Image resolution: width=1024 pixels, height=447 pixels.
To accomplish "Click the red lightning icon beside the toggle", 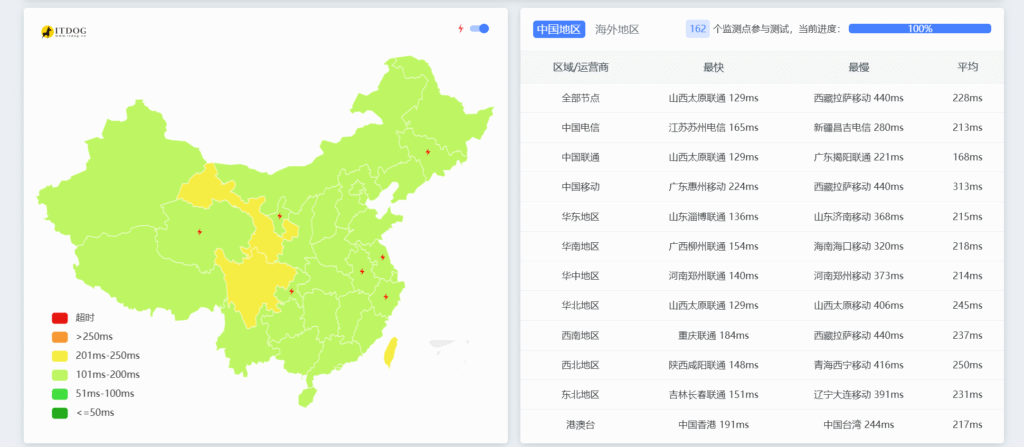I will tap(460, 29).
